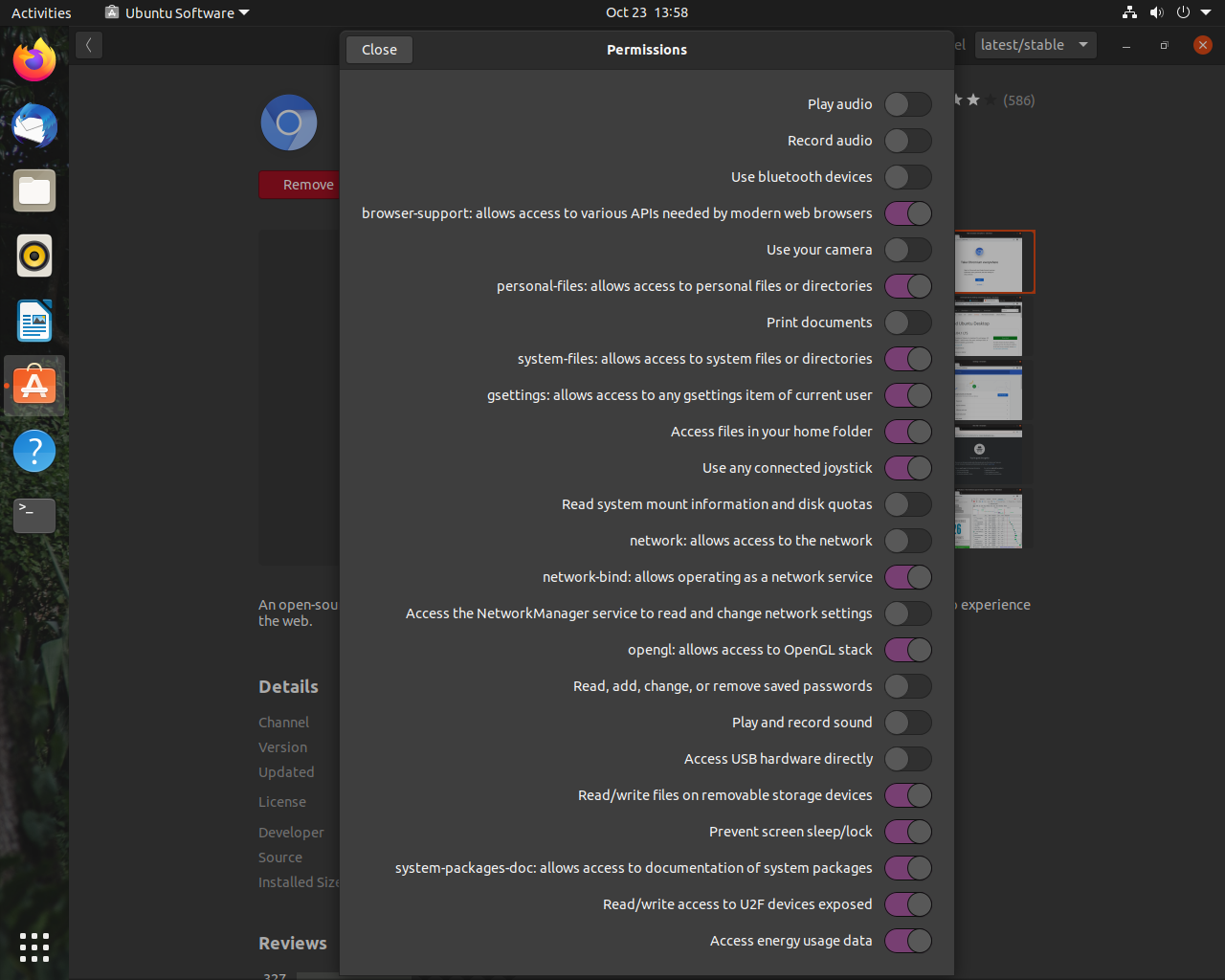1225x980 pixels.
Task: Toggle the Play audio permission
Action: (x=908, y=104)
